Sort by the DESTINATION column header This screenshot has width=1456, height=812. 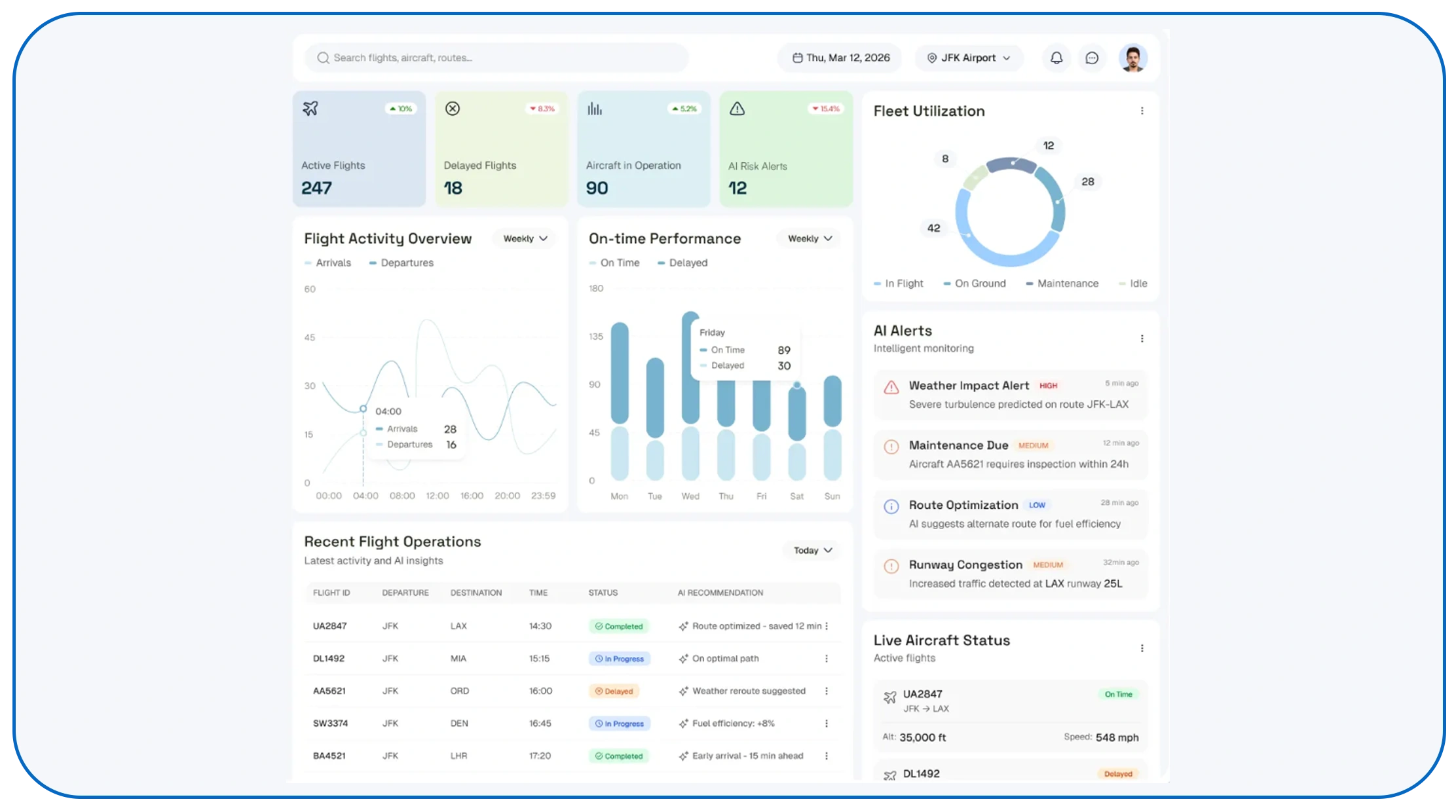(x=476, y=593)
